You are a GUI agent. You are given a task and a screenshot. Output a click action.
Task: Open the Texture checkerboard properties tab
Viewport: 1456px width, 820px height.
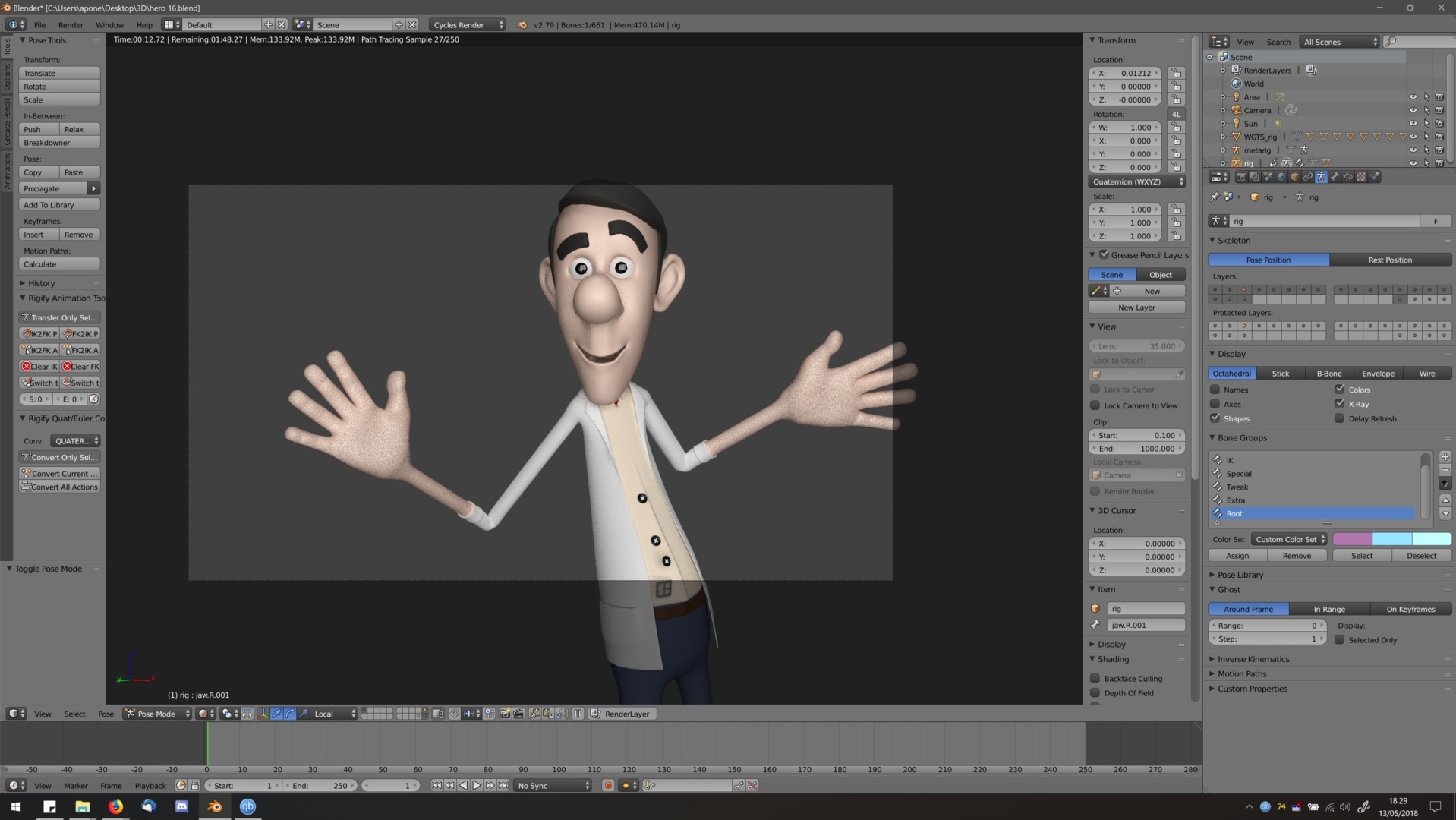coord(1361,177)
